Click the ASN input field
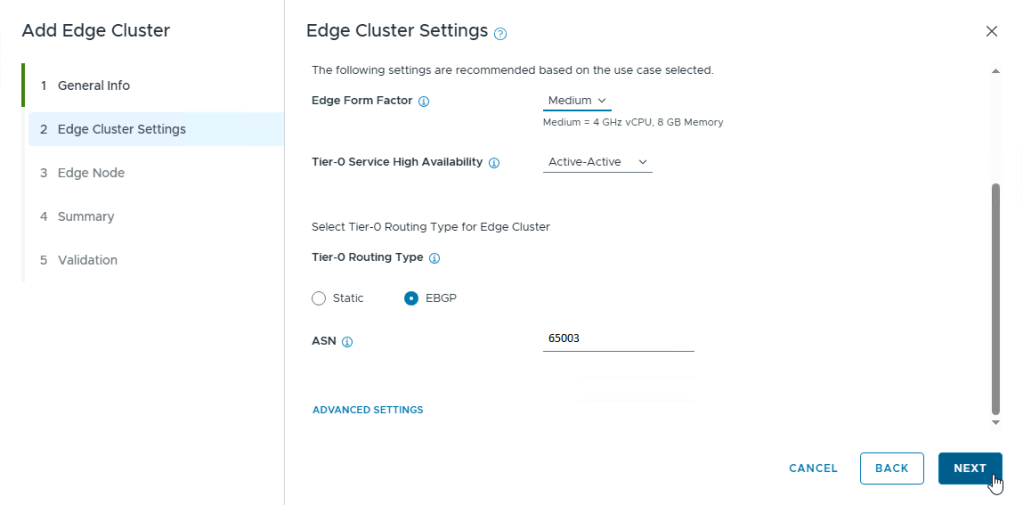 click(618, 339)
